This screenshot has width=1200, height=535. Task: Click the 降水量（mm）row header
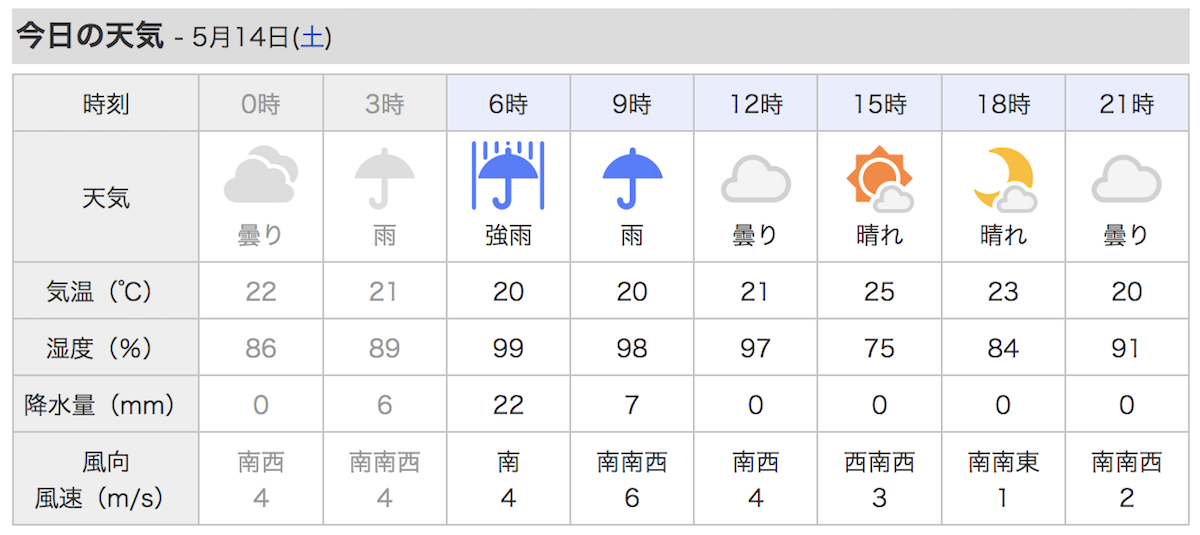click(105, 405)
